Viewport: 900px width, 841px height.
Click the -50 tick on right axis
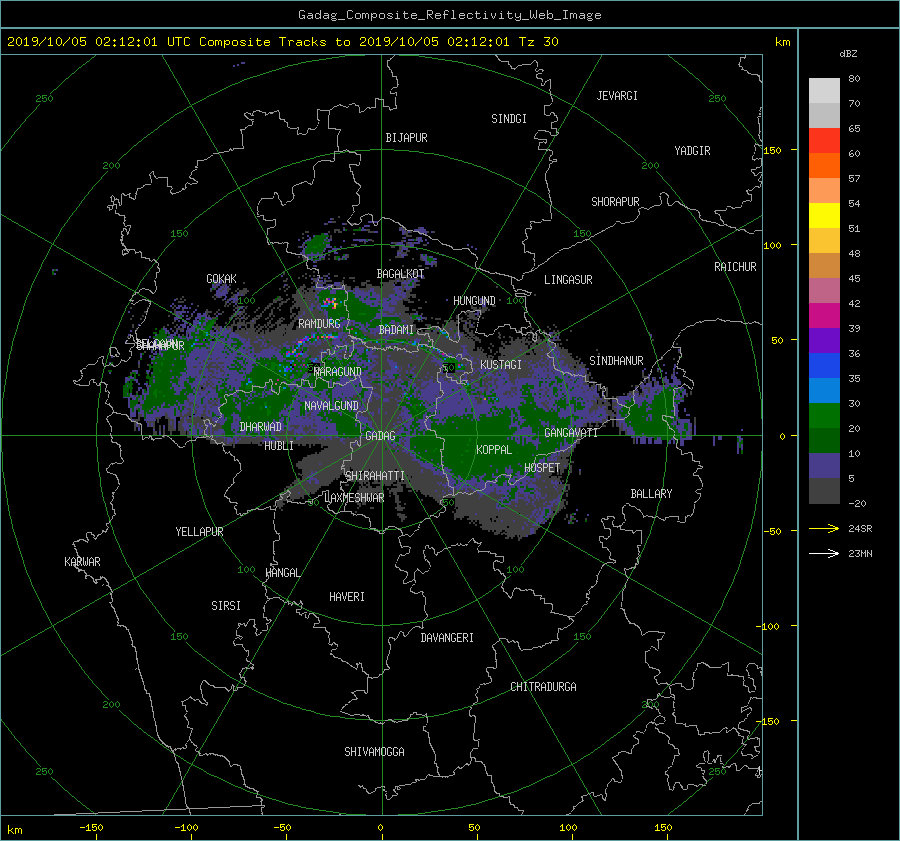(x=775, y=531)
